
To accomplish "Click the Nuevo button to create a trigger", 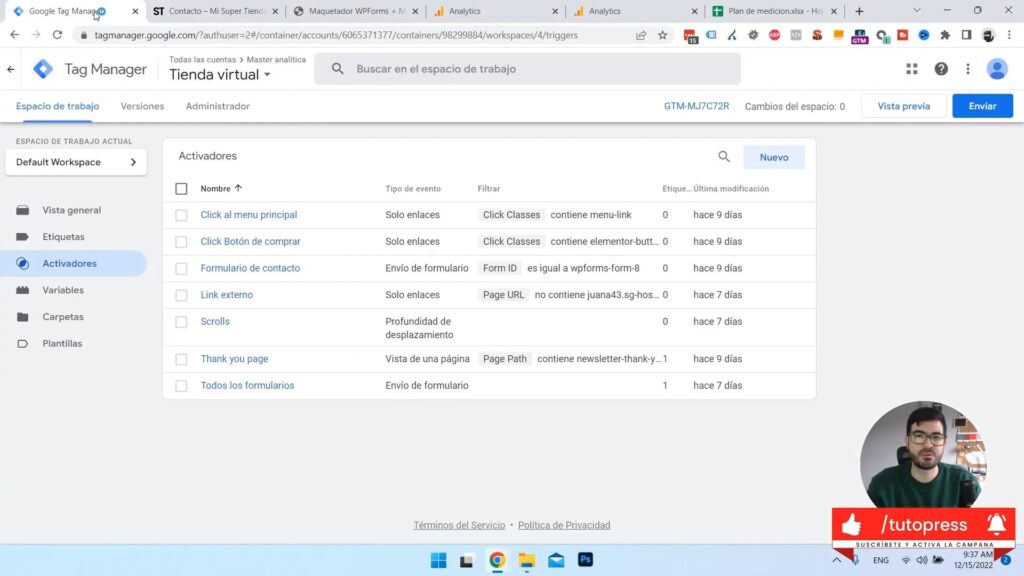I will [x=774, y=157].
